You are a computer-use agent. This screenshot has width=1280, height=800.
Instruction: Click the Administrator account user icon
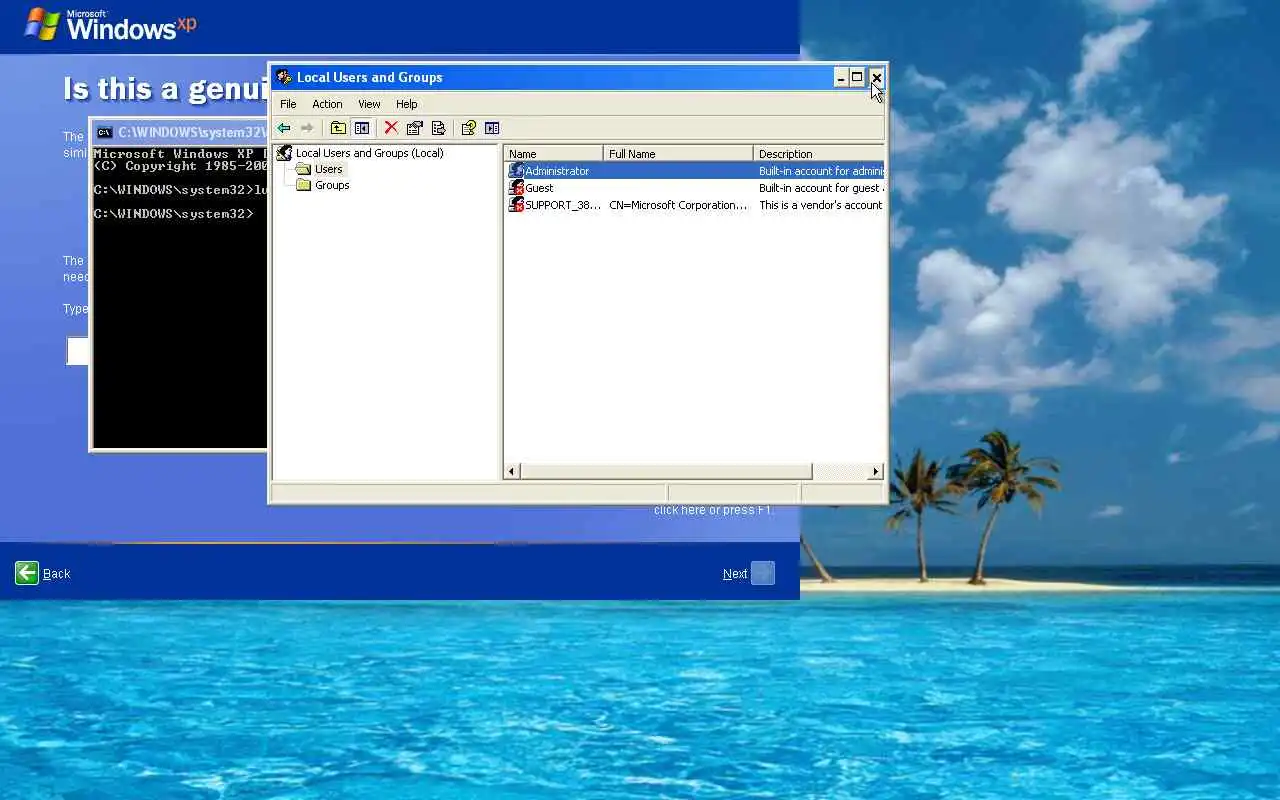[x=516, y=171]
